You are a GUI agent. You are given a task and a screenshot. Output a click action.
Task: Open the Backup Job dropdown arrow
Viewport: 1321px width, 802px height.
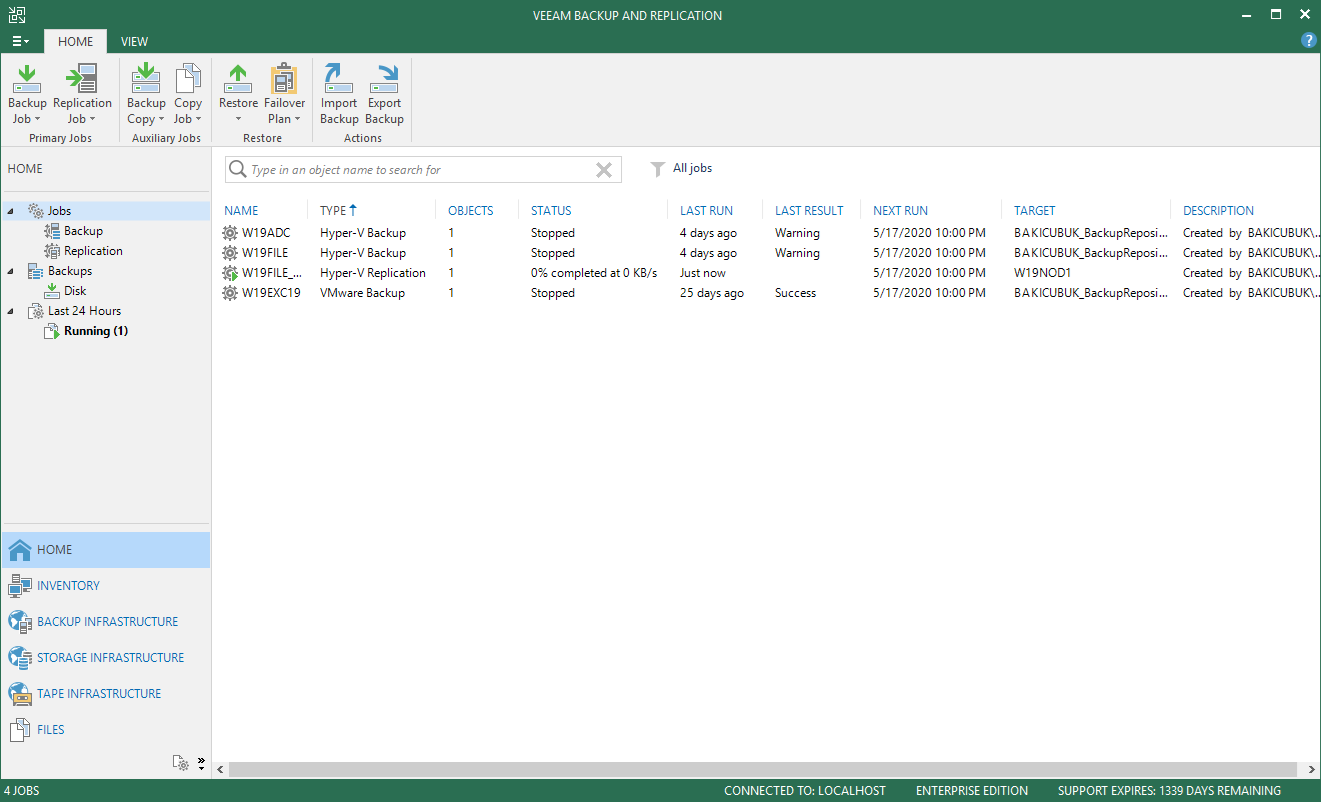pos(37,120)
